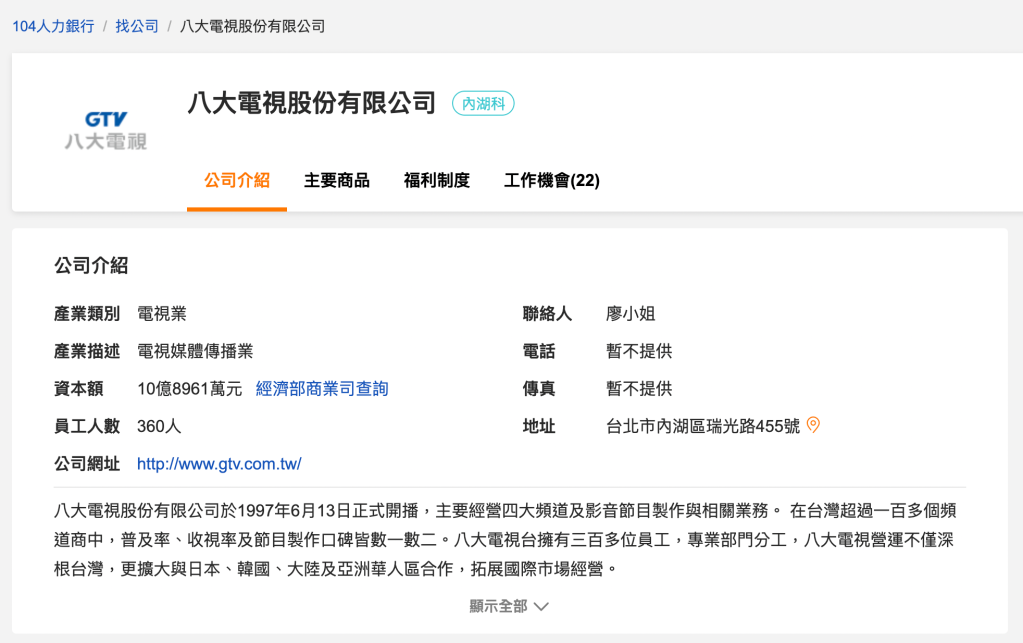
Task: Click the 地址 label
Action: 539,426
